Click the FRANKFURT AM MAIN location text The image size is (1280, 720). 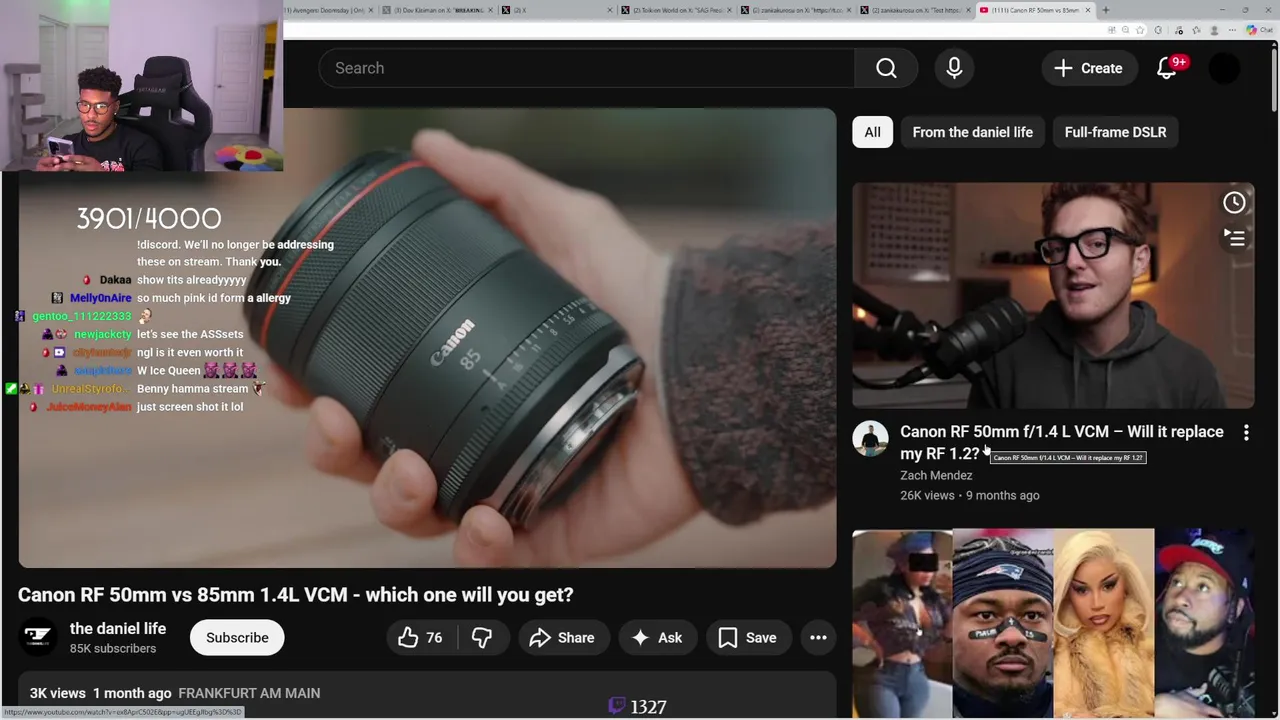click(x=249, y=693)
